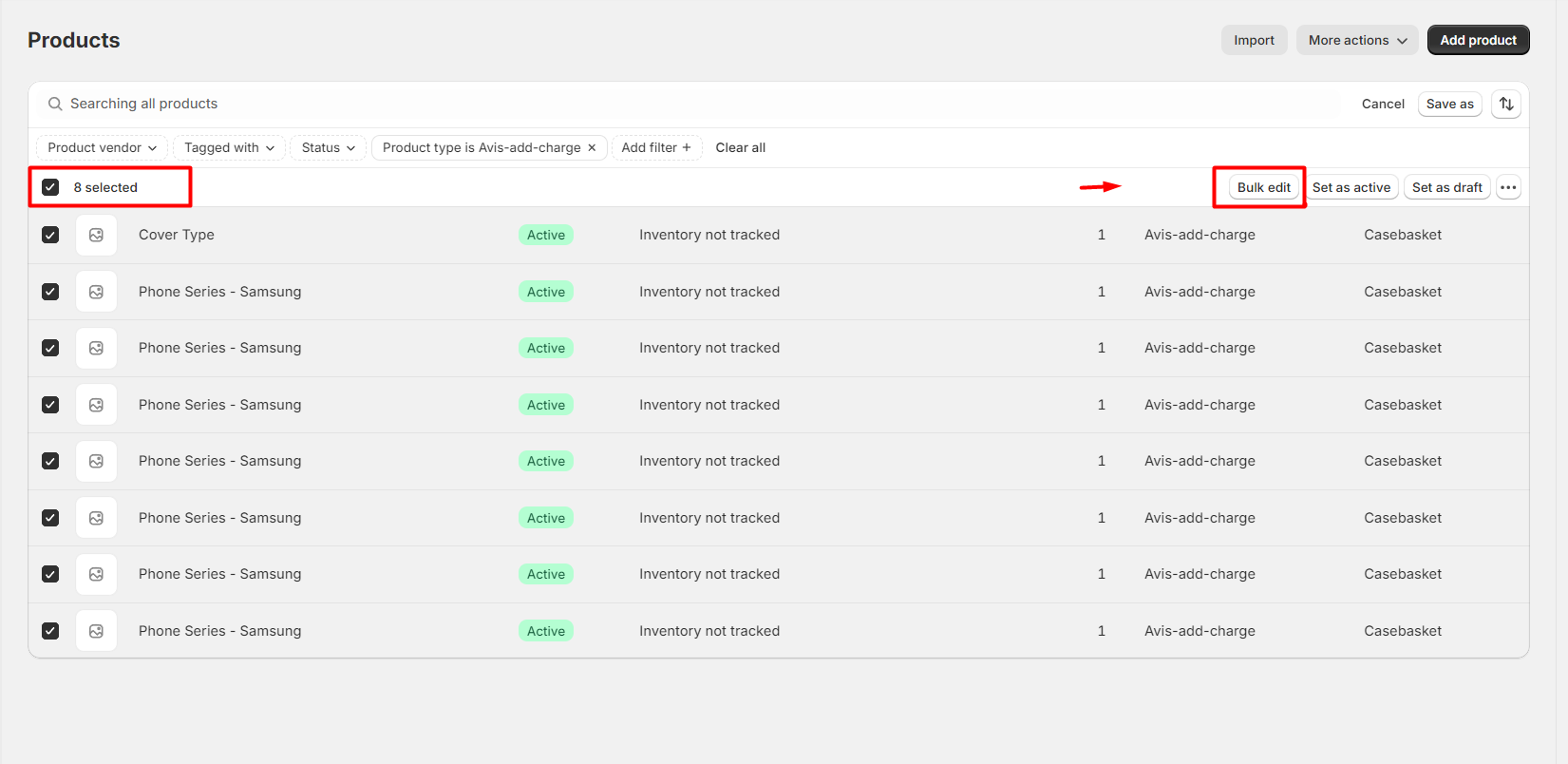
Task: Click Clear all filters link
Action: [x=740, y=147]
